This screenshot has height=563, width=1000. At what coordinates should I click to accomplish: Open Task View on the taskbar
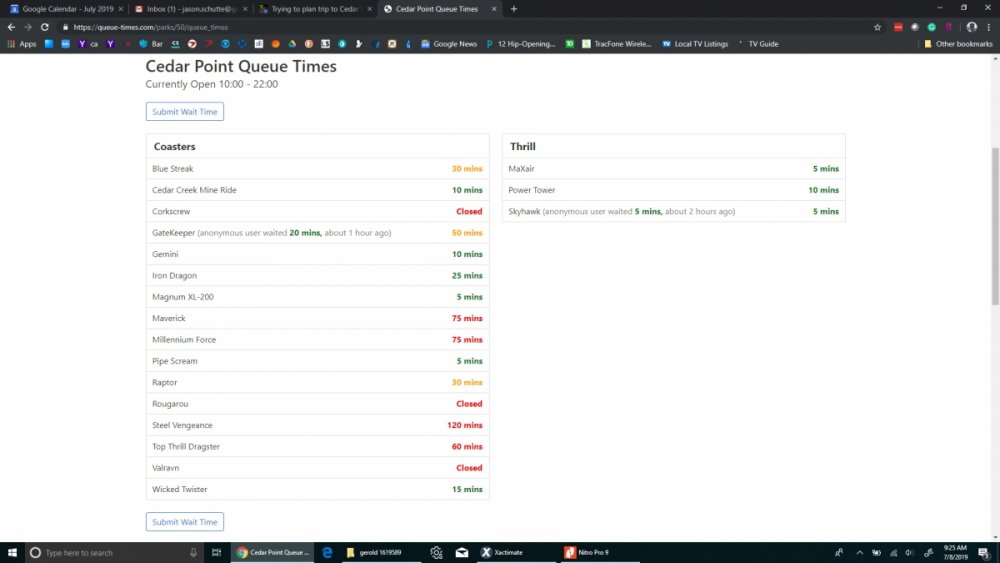(216, 552)
